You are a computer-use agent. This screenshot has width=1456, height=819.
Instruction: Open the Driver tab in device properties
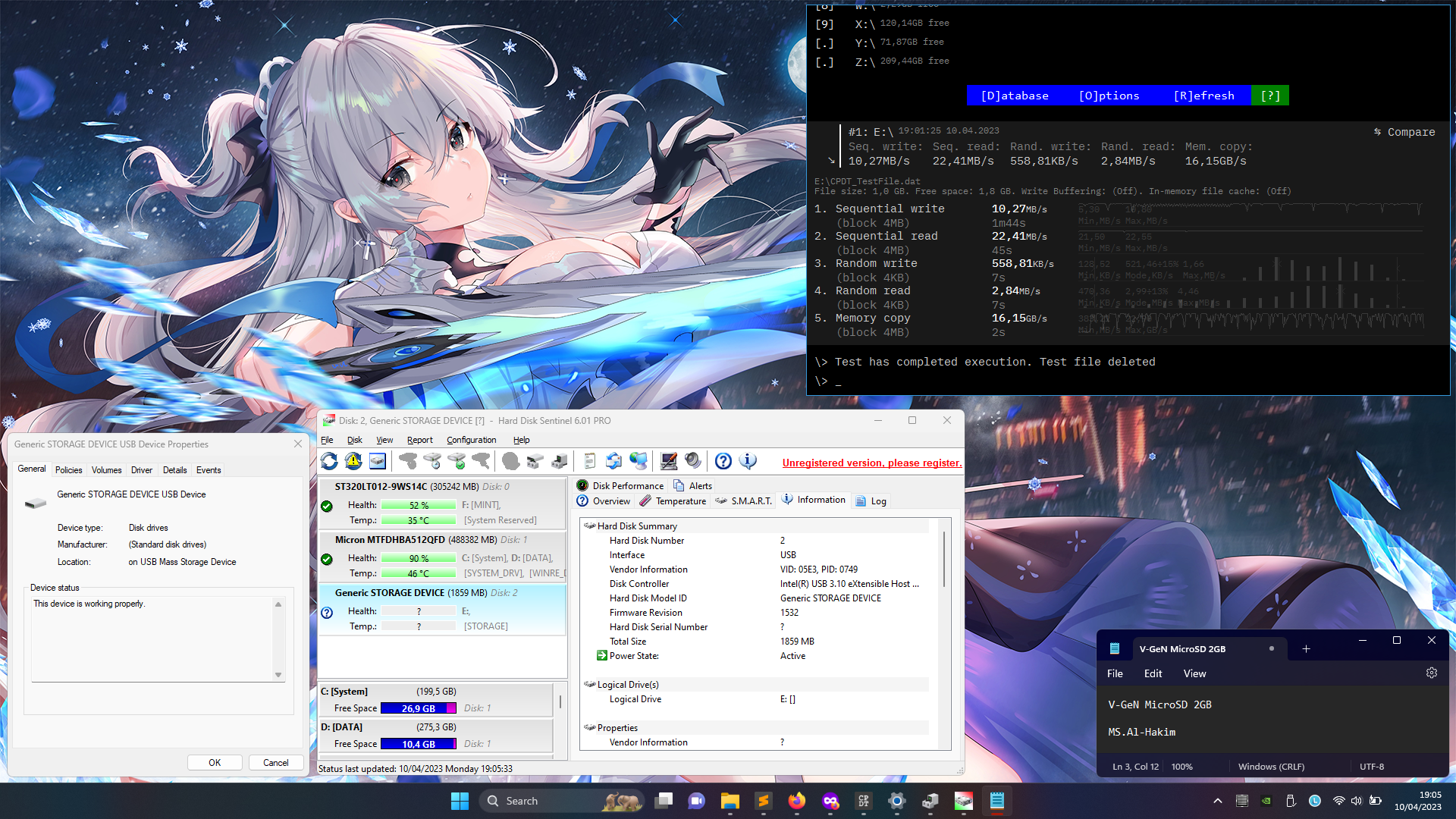(x=142, y=470)
